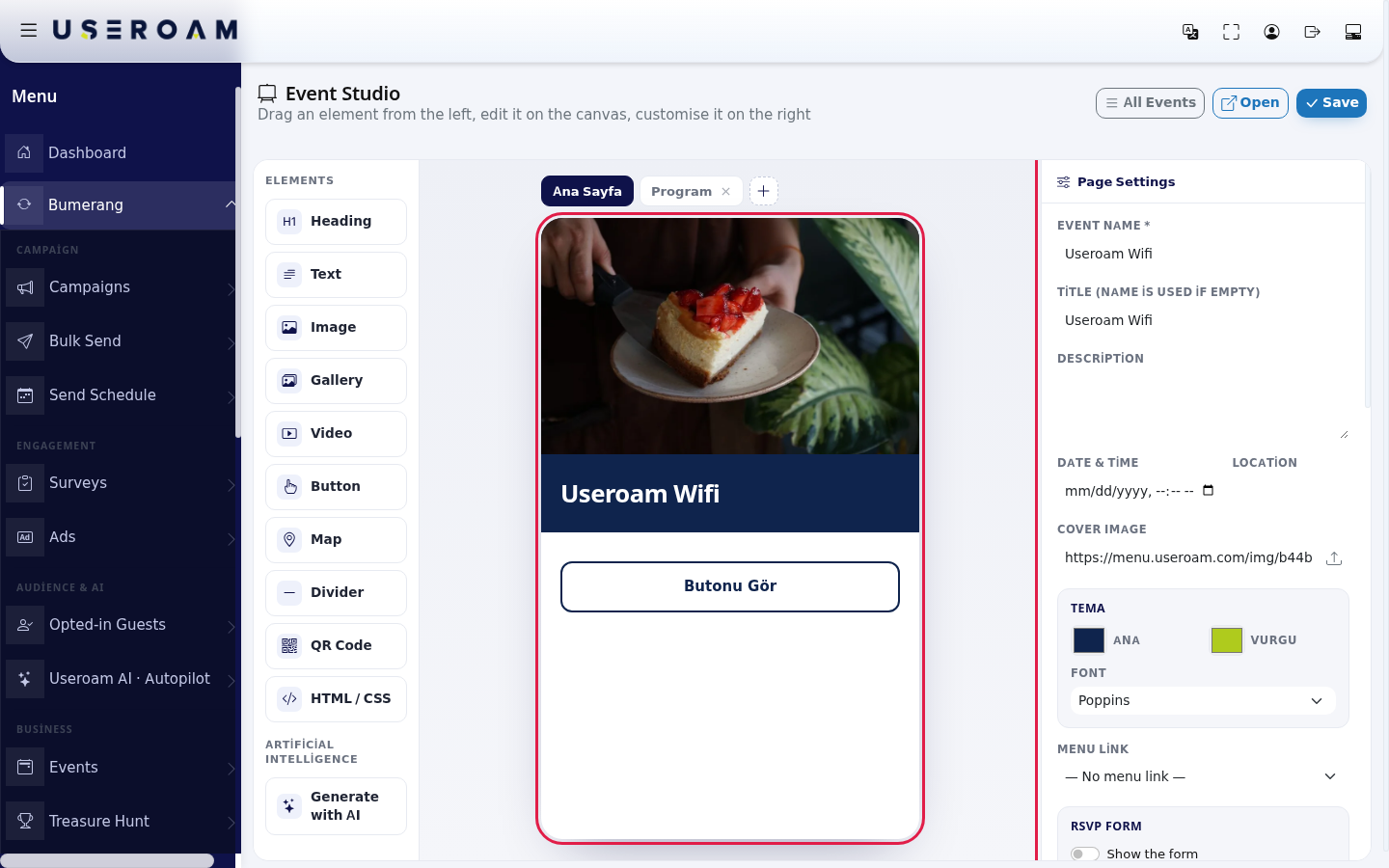
Task: Add a Divider element
Action: [x=336, y=593]
